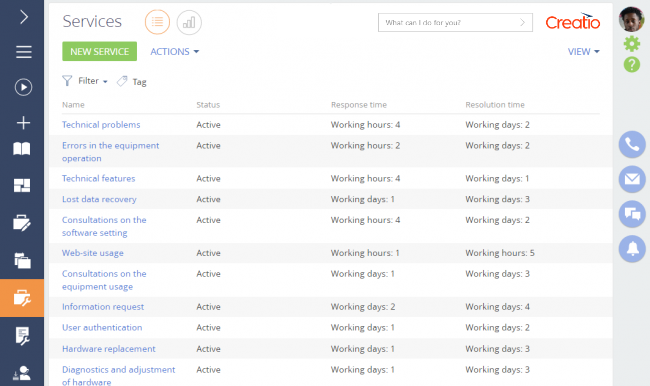Sort by the Status column header

pos(208,105)
